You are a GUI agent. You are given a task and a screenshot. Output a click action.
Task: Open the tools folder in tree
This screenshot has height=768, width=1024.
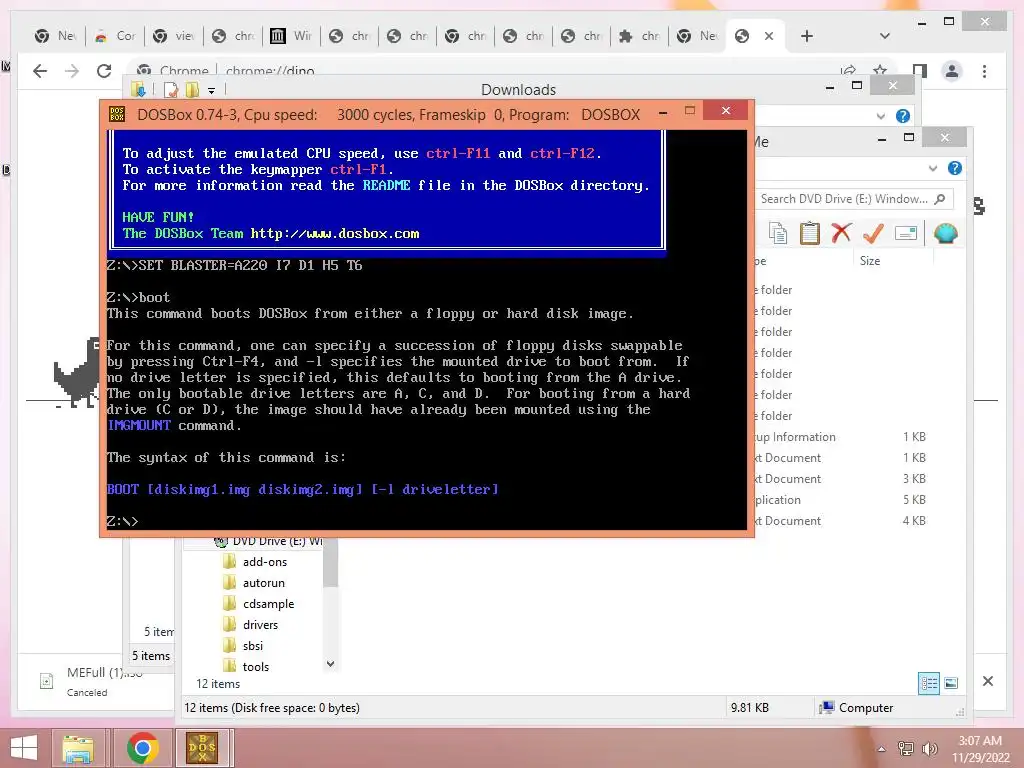coord(255,666)
